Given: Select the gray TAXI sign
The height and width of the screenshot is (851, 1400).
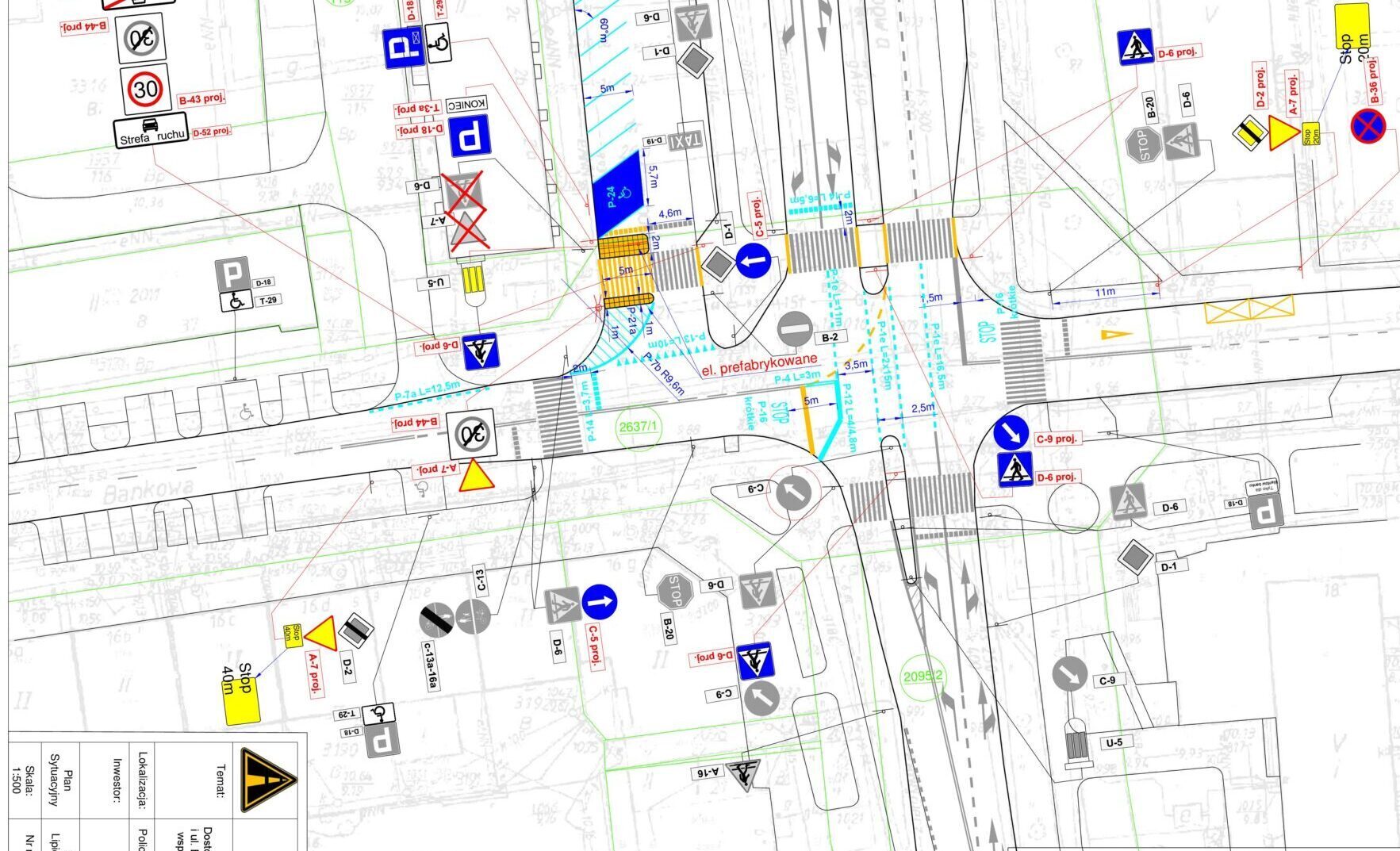Looking at the screenshot, I should pos(685,142).
